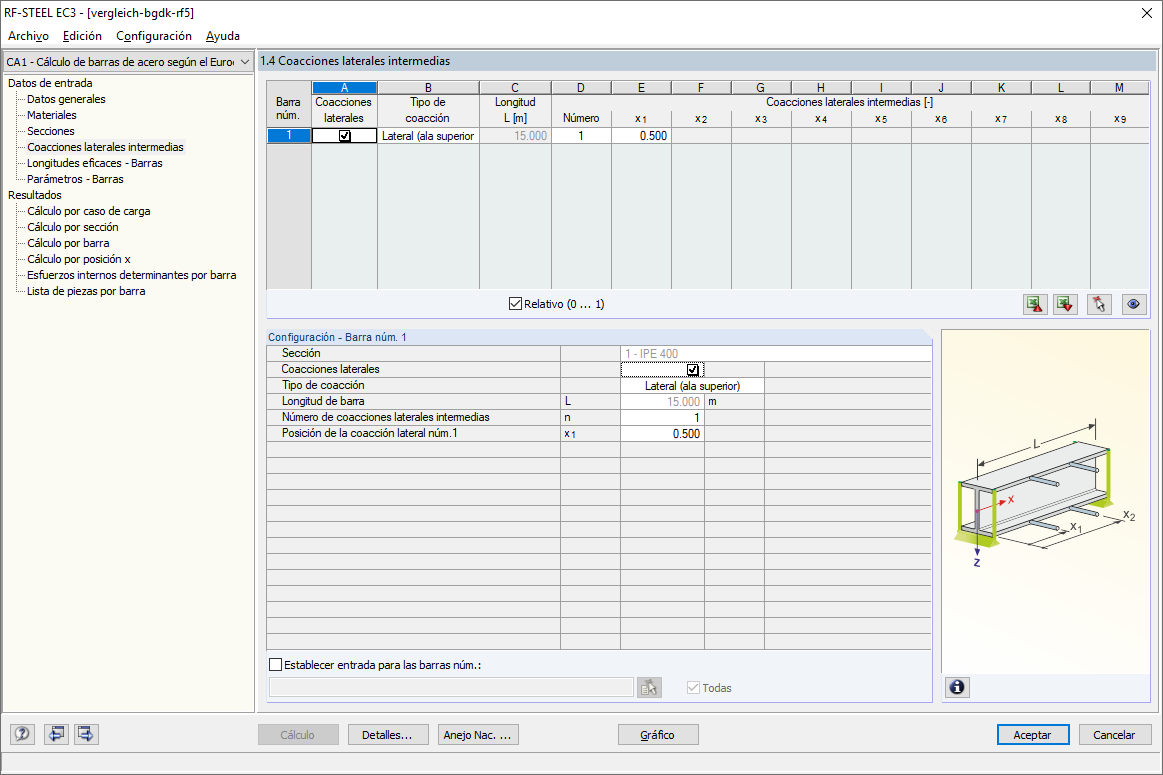Select Parámetros - Barras in the tree
Screen dimensions: 1163x775
pos(76,179)
